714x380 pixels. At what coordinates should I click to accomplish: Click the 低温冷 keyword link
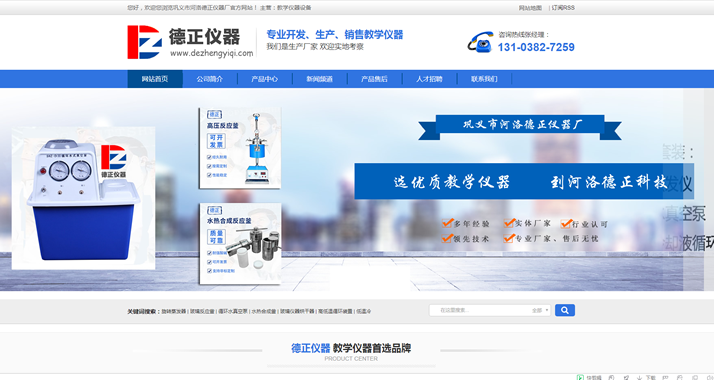[363, 311]
